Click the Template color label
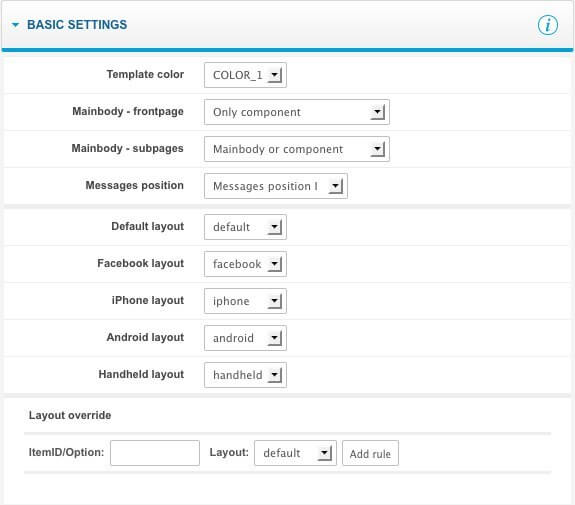Screen dimensions: 575x505 [x=145, y=74]
